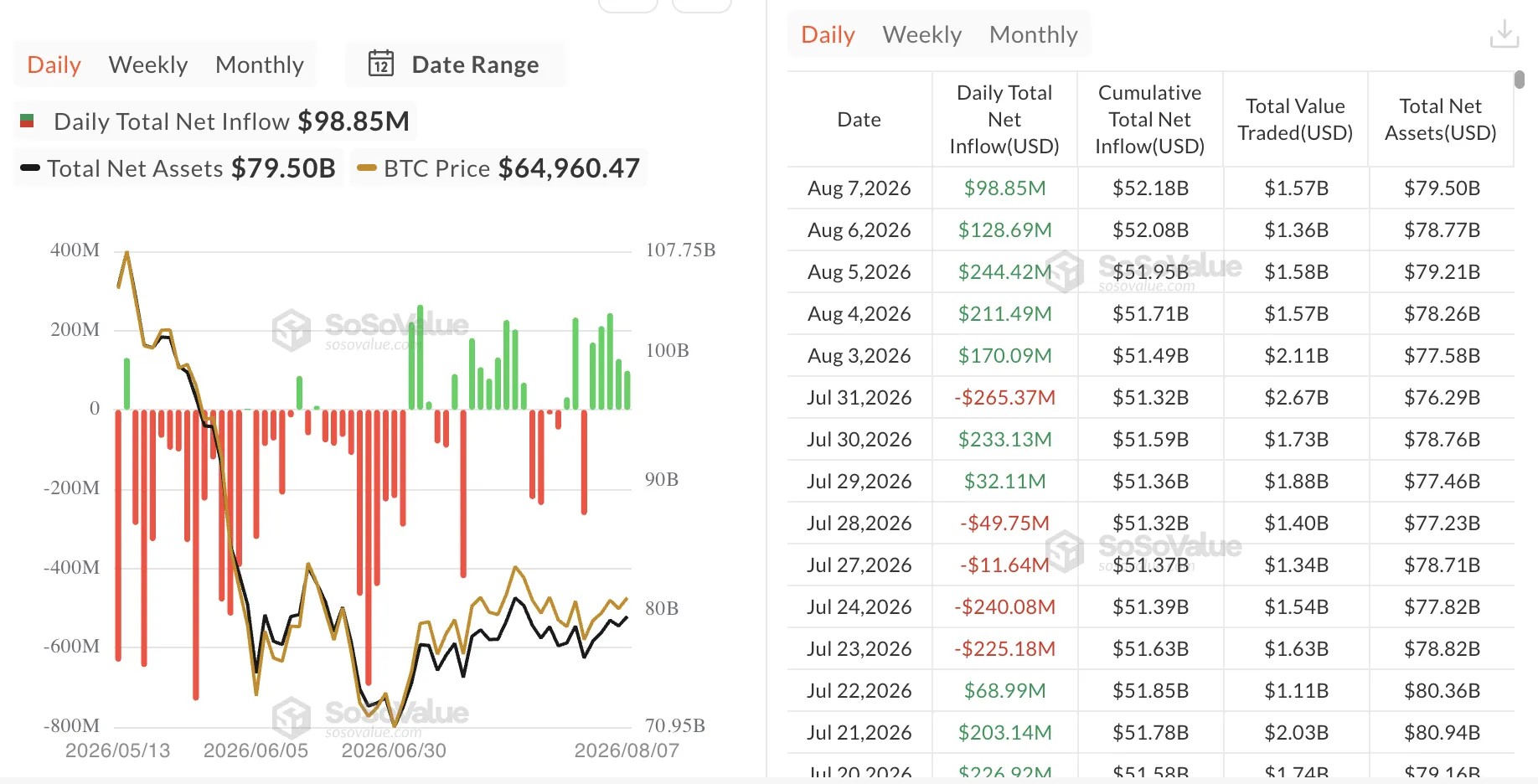Click the Daily Total Net Inflow(USD) column header
This screenshot has width=1538, height=784.
[x=1004, y=120]
